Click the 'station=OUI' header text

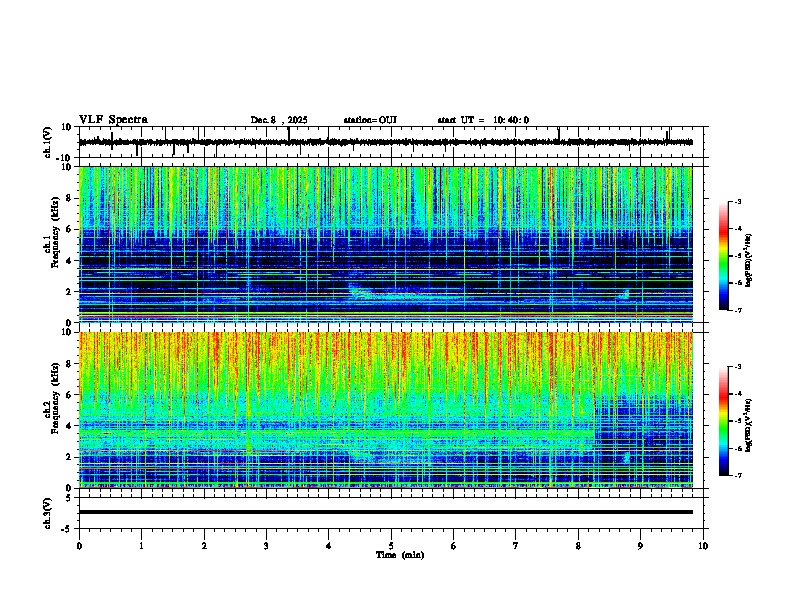click(x=370, y=120)
